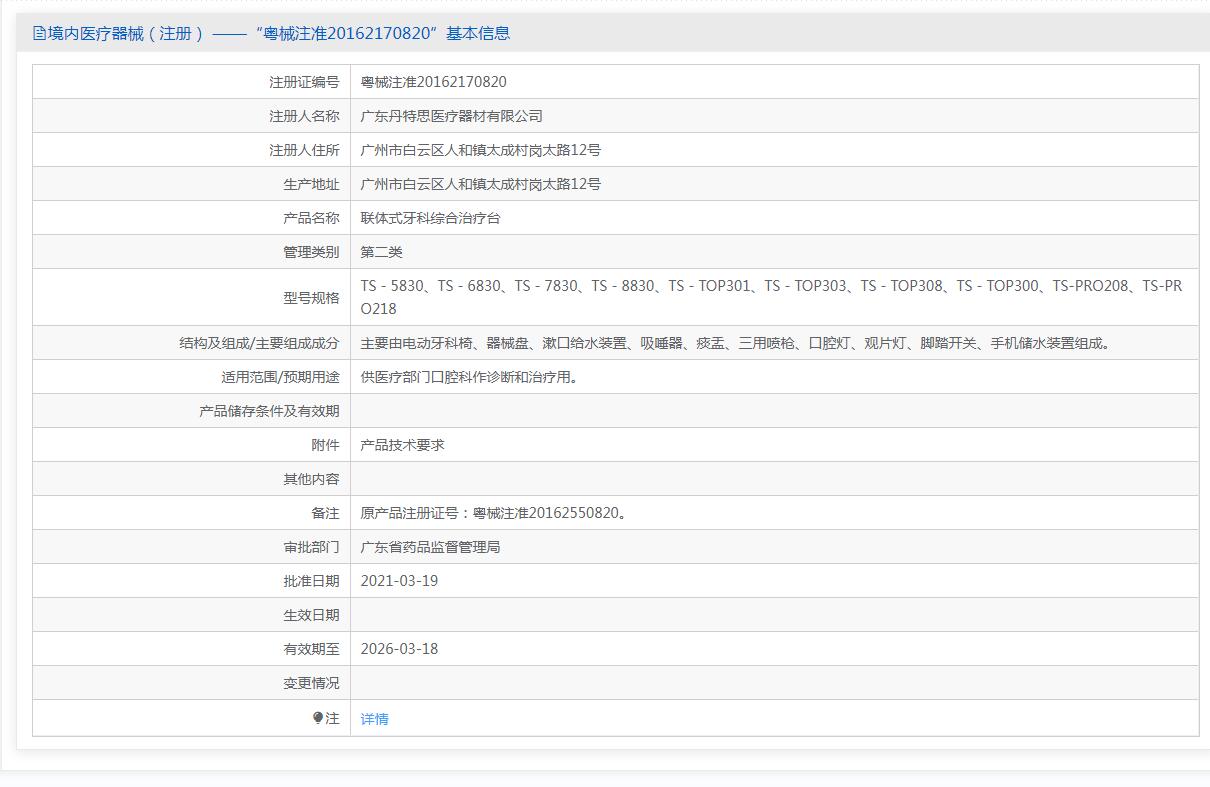Select the page title 境内医疗器械（注册）基本信息
Image resolution: width=1210 pixels, height=787 pixels.
point(279,33)
